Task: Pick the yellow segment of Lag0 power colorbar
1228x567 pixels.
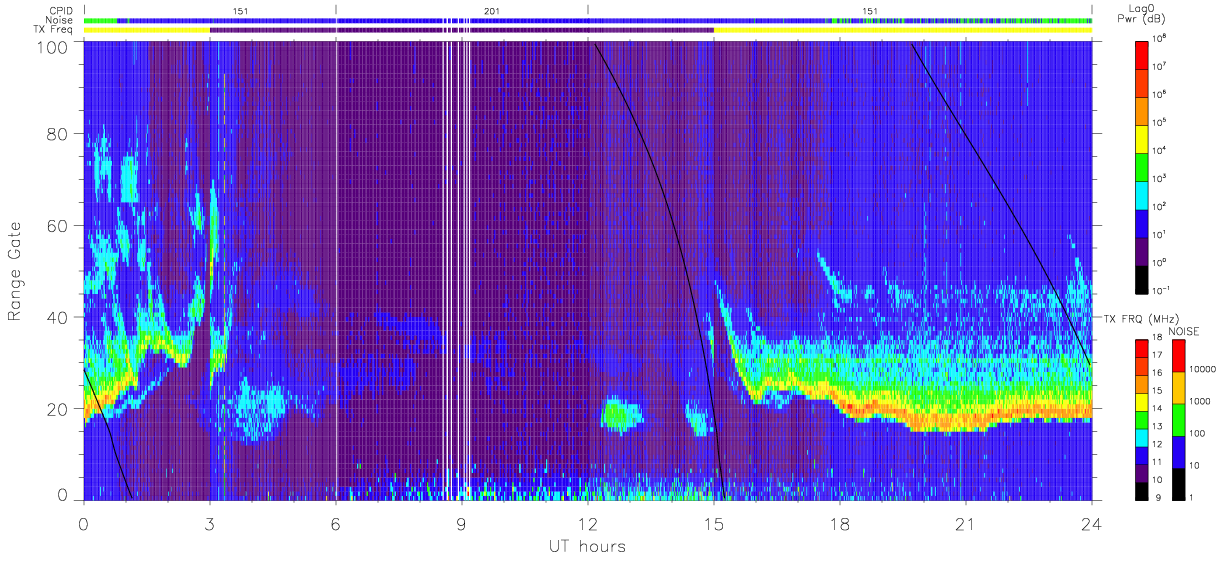Action: [1143, 137]
